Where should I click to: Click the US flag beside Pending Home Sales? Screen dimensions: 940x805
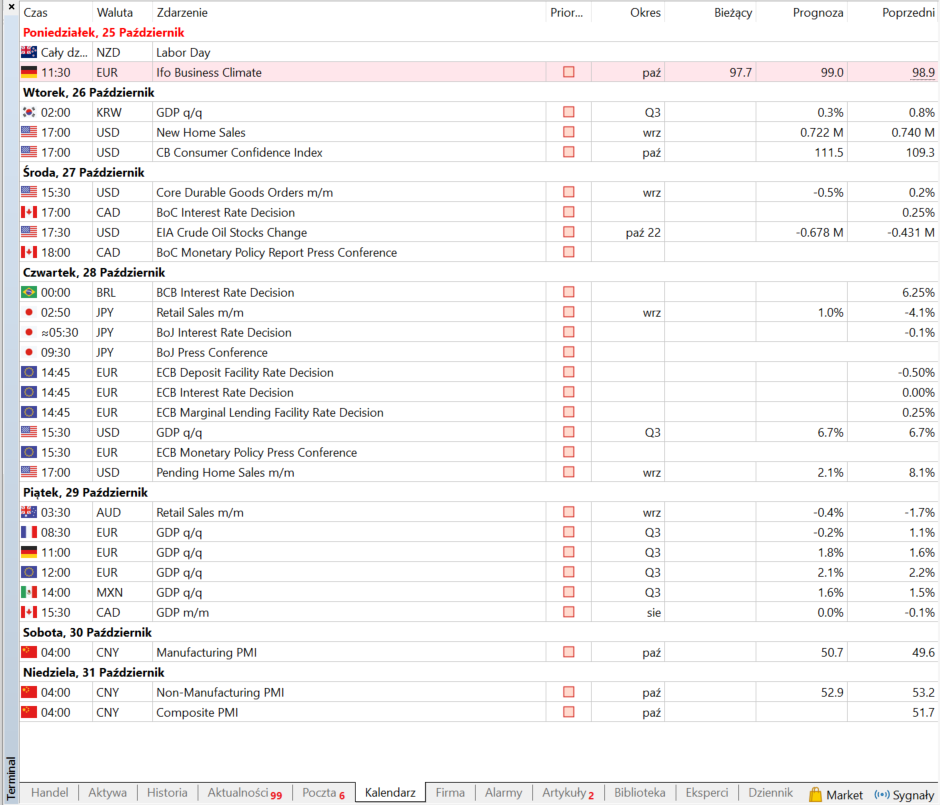pyautogui.click(x=29, y=472)
